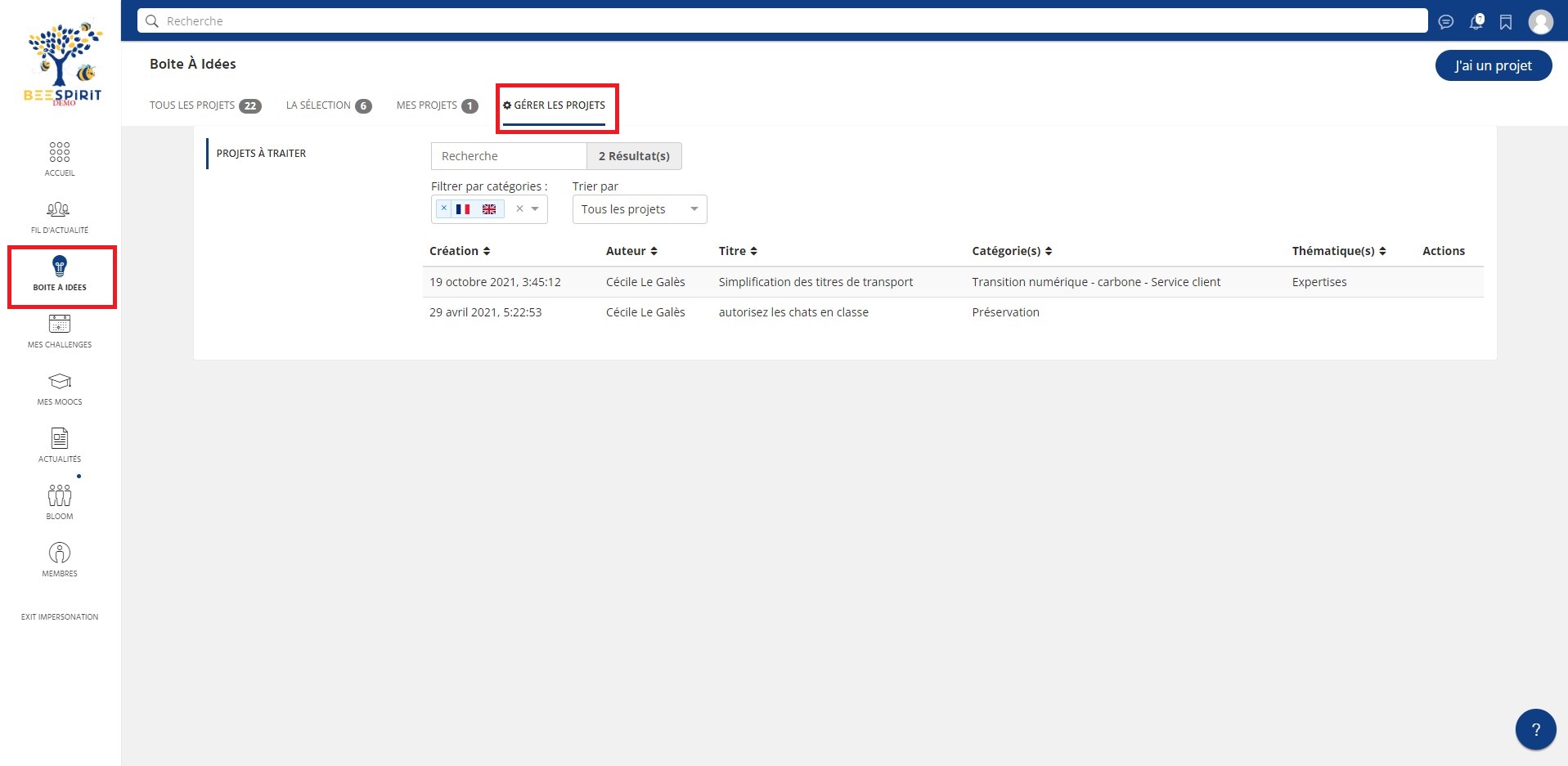Select Projets à traiter side menu

click(261, 154)
